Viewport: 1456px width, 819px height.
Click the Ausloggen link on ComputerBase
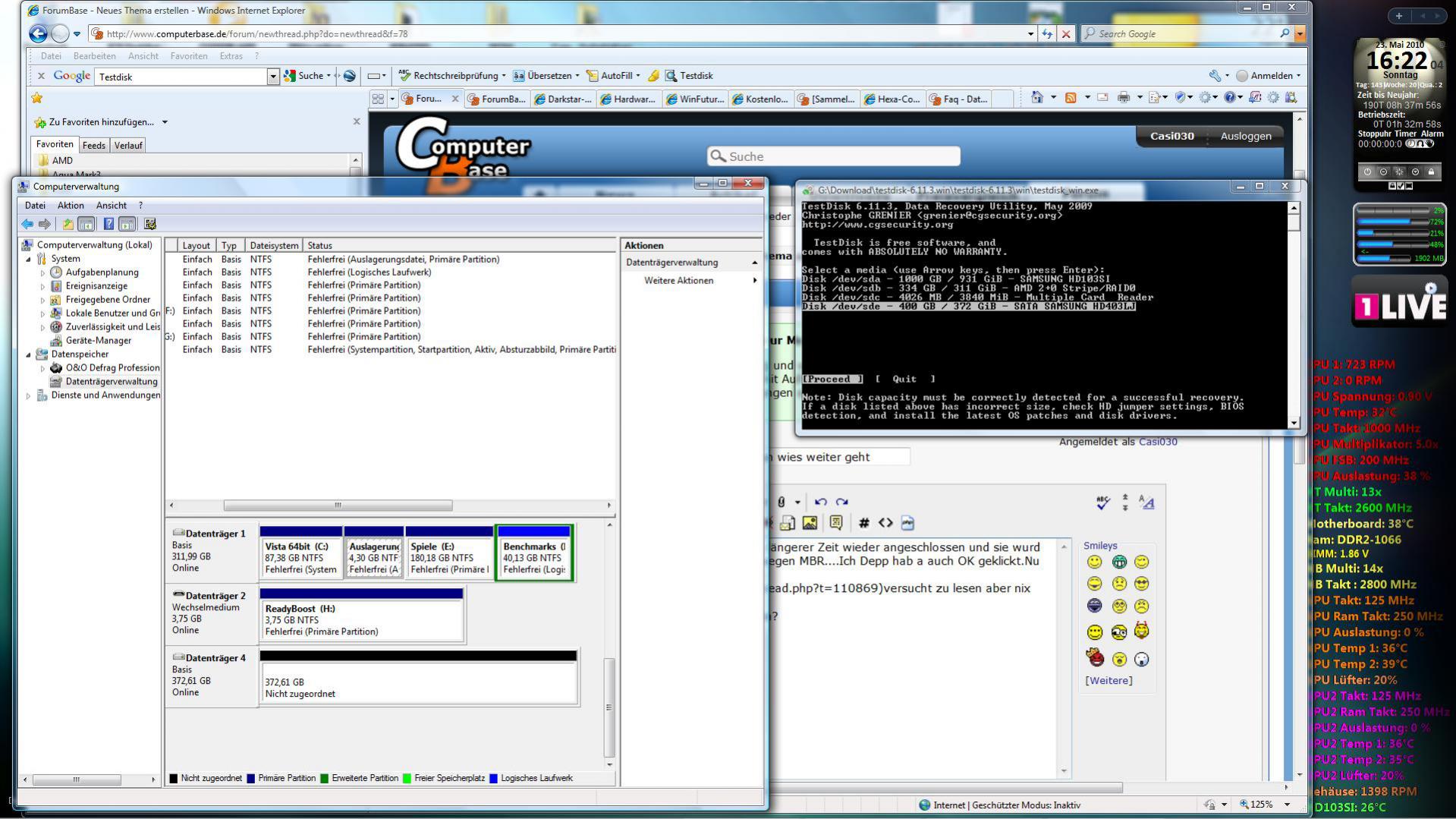(x=1246, y=136)
